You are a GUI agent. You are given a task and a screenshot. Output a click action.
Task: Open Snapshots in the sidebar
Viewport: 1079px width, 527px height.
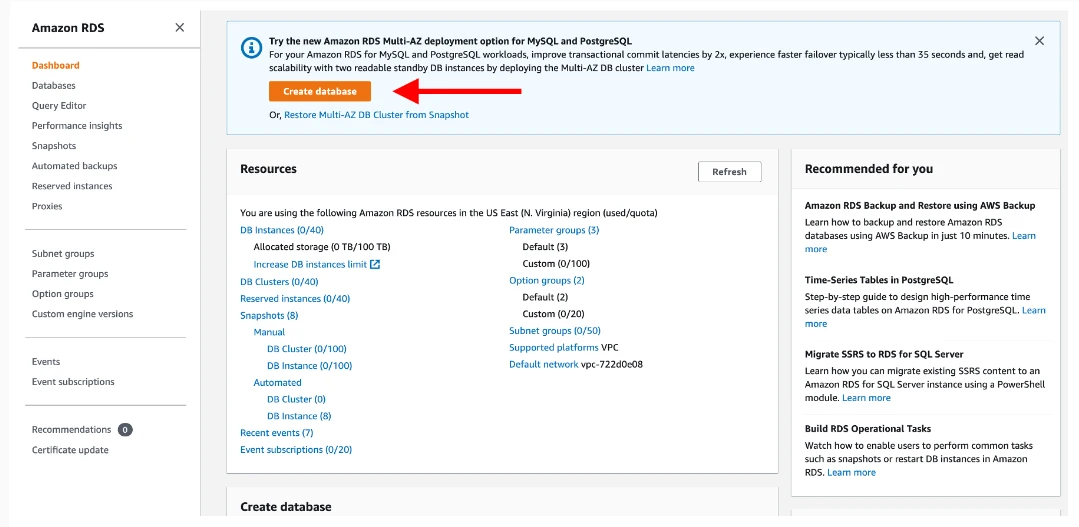click(54, 146)
